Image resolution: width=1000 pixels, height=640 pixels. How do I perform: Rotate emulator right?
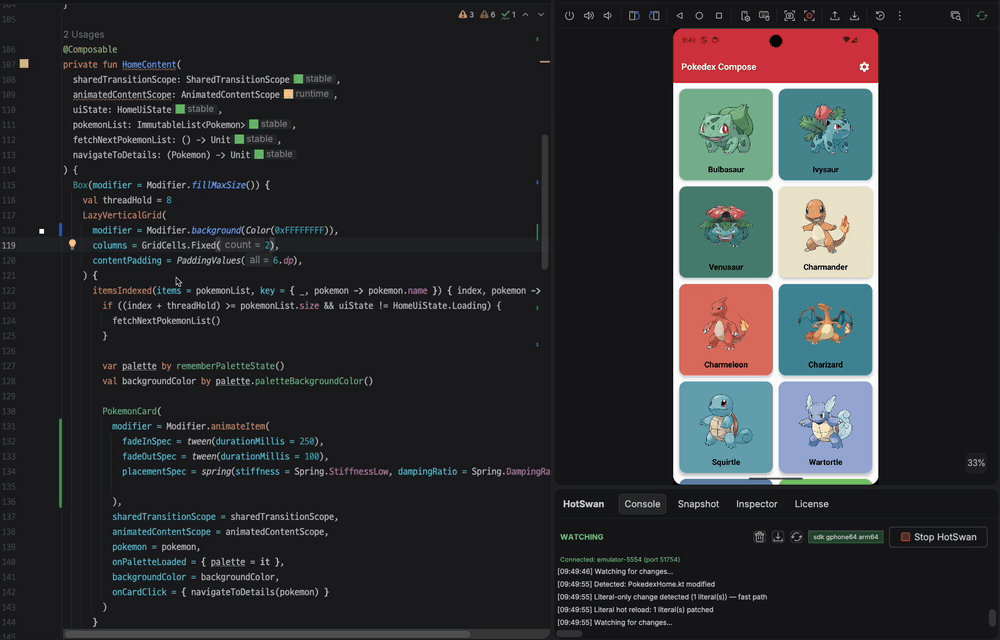pos(654,16)
